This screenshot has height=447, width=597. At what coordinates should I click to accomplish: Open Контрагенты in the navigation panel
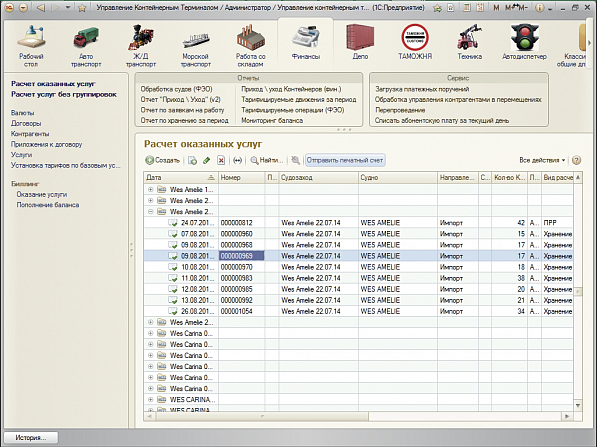30,134
